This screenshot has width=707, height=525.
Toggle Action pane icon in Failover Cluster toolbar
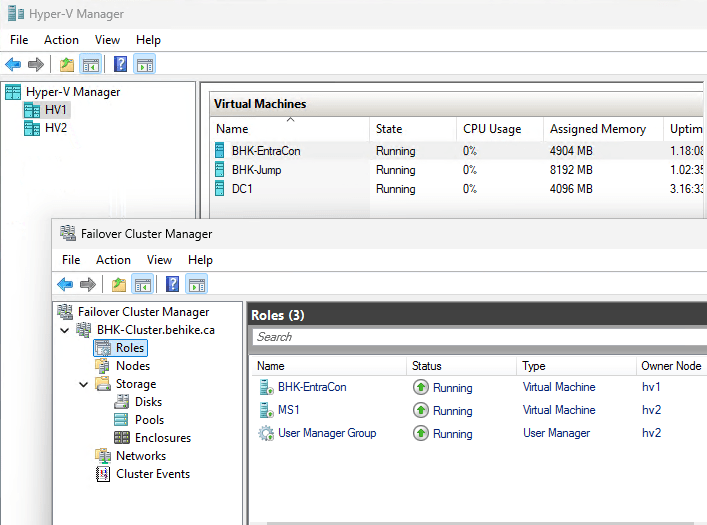click(x=196, y=284)
